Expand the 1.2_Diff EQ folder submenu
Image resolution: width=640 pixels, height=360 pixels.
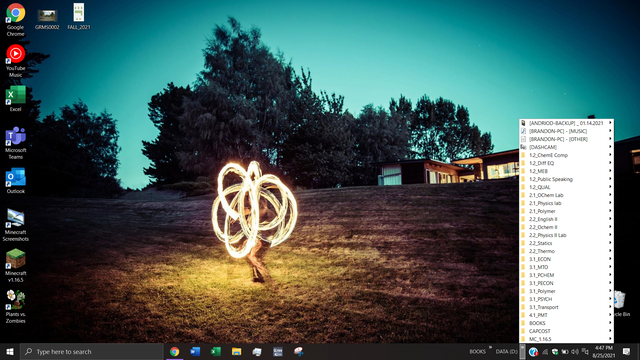[x=566, y=163]
